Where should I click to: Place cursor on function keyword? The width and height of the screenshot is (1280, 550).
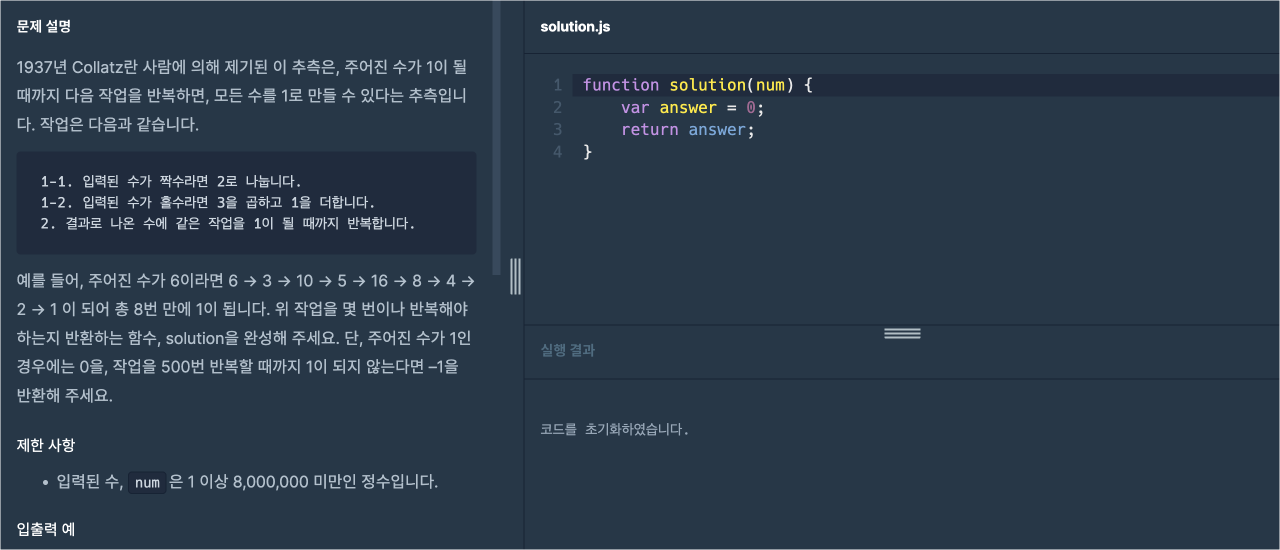pyautogui.click(x=621, y=85)
